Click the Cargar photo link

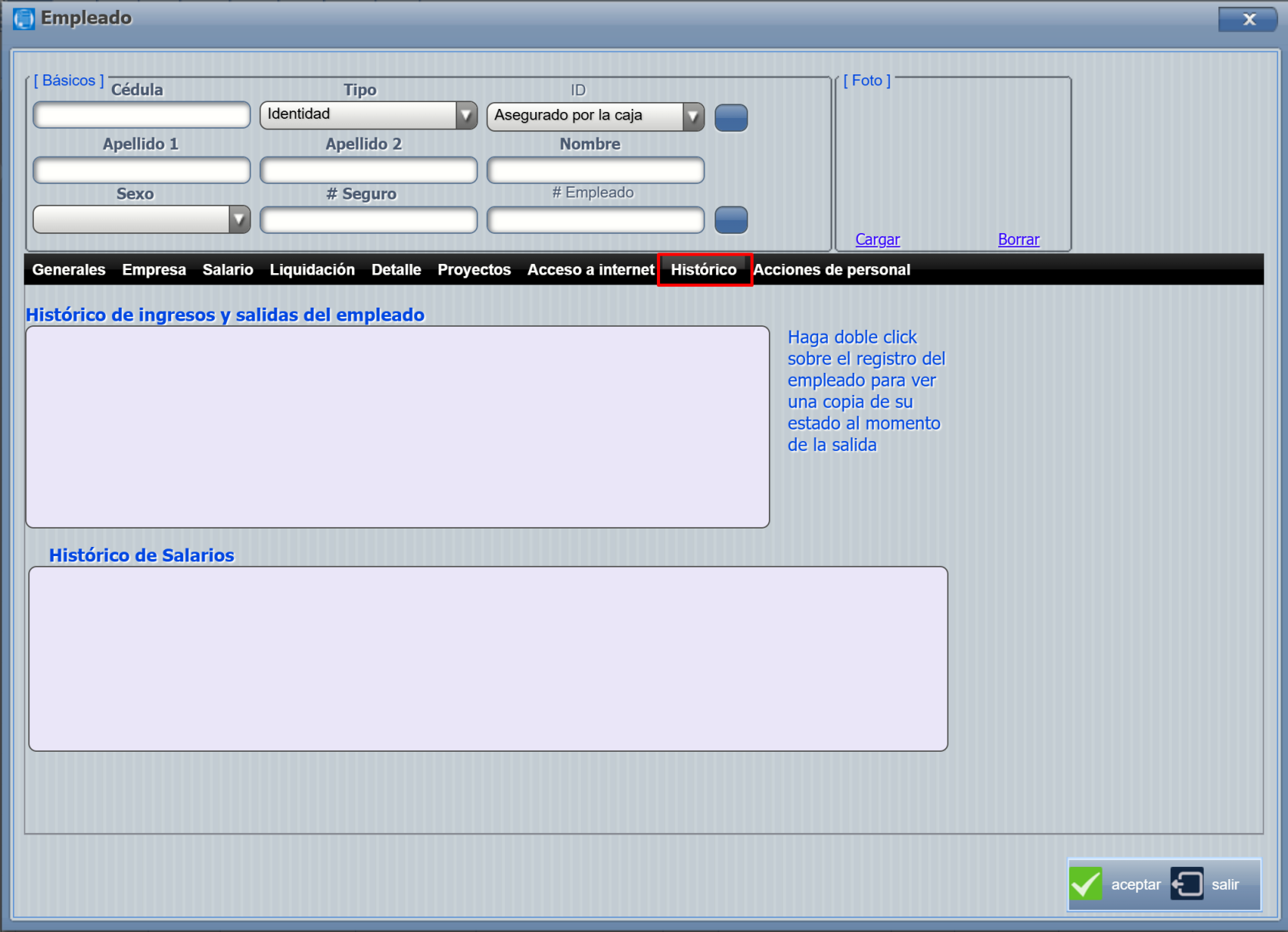click(878, 239)
